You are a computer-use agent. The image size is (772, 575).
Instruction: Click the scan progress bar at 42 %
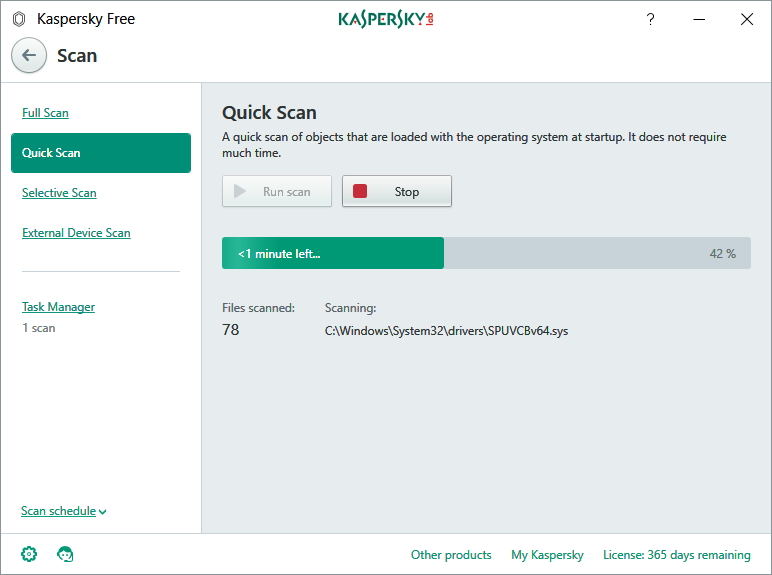pyautogui.click(x=486, y=253)
